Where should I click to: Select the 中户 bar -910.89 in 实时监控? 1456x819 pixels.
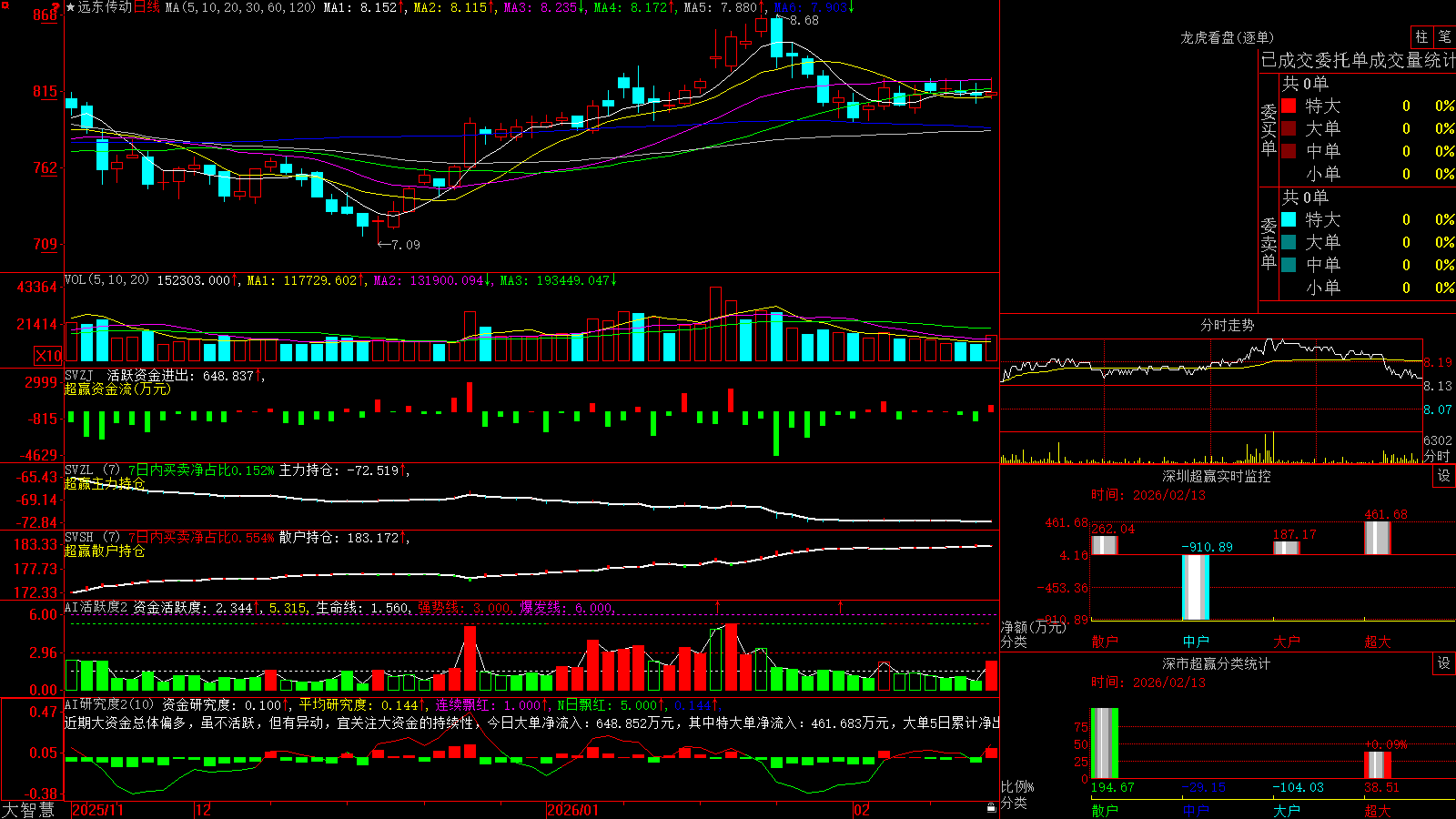(x=1196, y=587)
